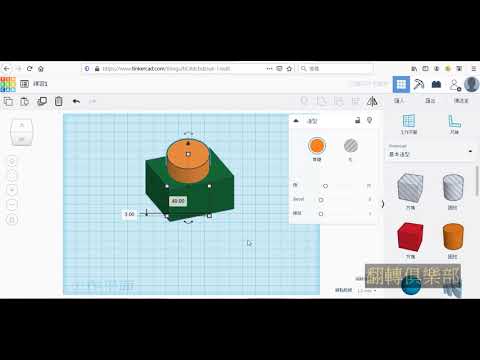This screenshot has height=360, width=480.
Task: Select the red box shape
Action: pos(410,237)
